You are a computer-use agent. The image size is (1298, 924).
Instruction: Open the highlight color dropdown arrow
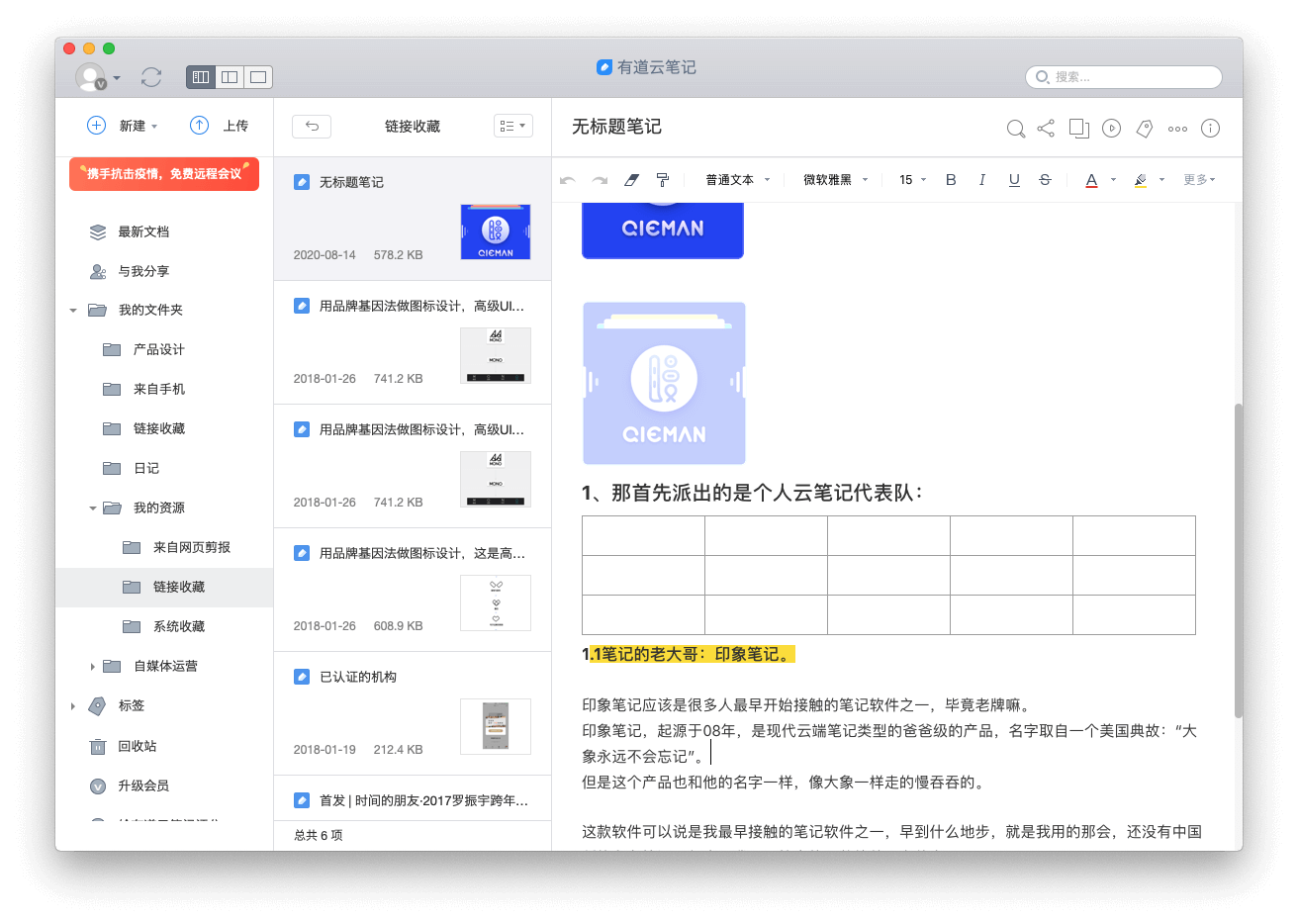(1161, 180)
